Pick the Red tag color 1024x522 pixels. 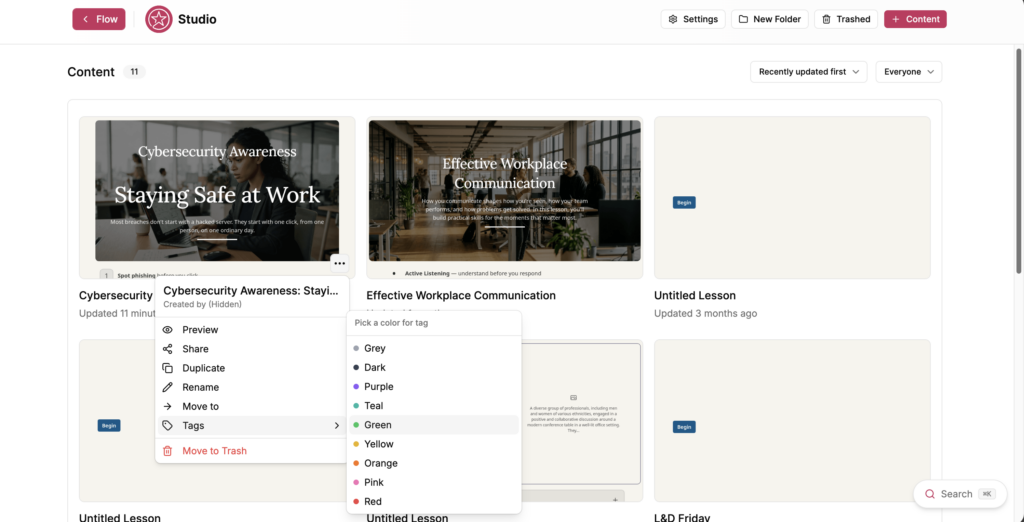pos(434,501)
